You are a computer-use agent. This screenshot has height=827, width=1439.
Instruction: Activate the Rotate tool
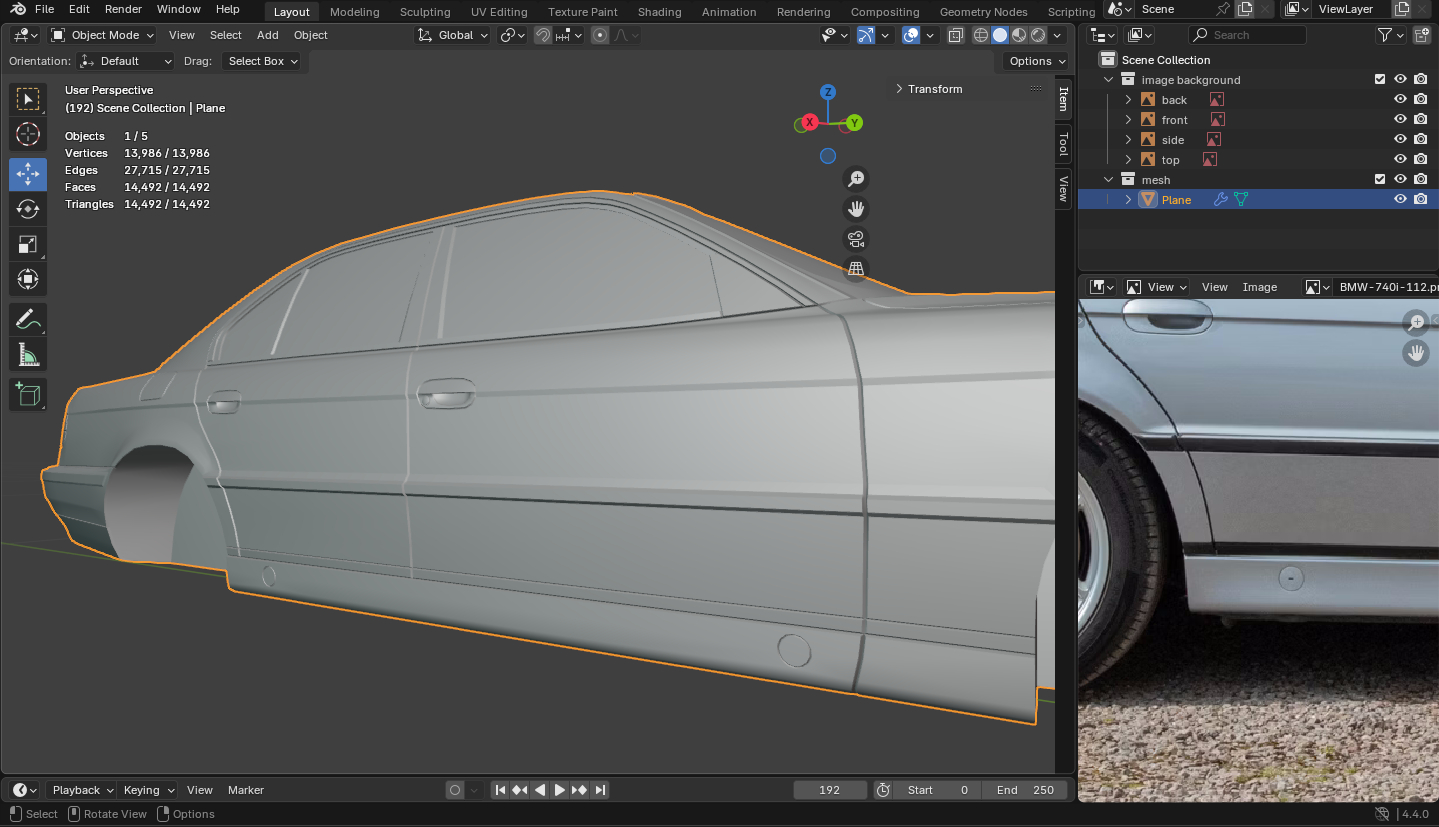(28, 209)
